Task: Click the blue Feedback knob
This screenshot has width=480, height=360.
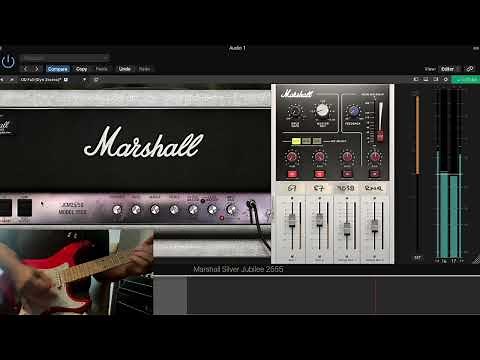Action: tap(353, 111)
